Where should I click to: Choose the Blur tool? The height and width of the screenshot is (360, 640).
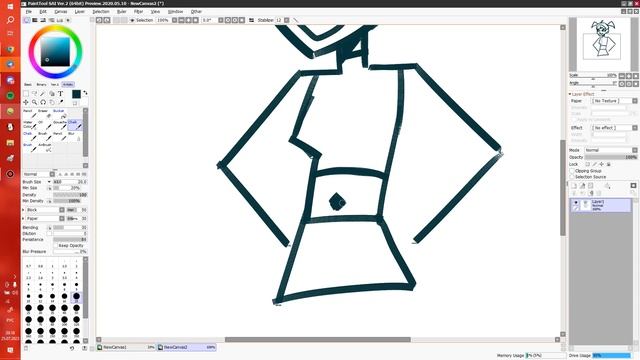coord(75,136)
